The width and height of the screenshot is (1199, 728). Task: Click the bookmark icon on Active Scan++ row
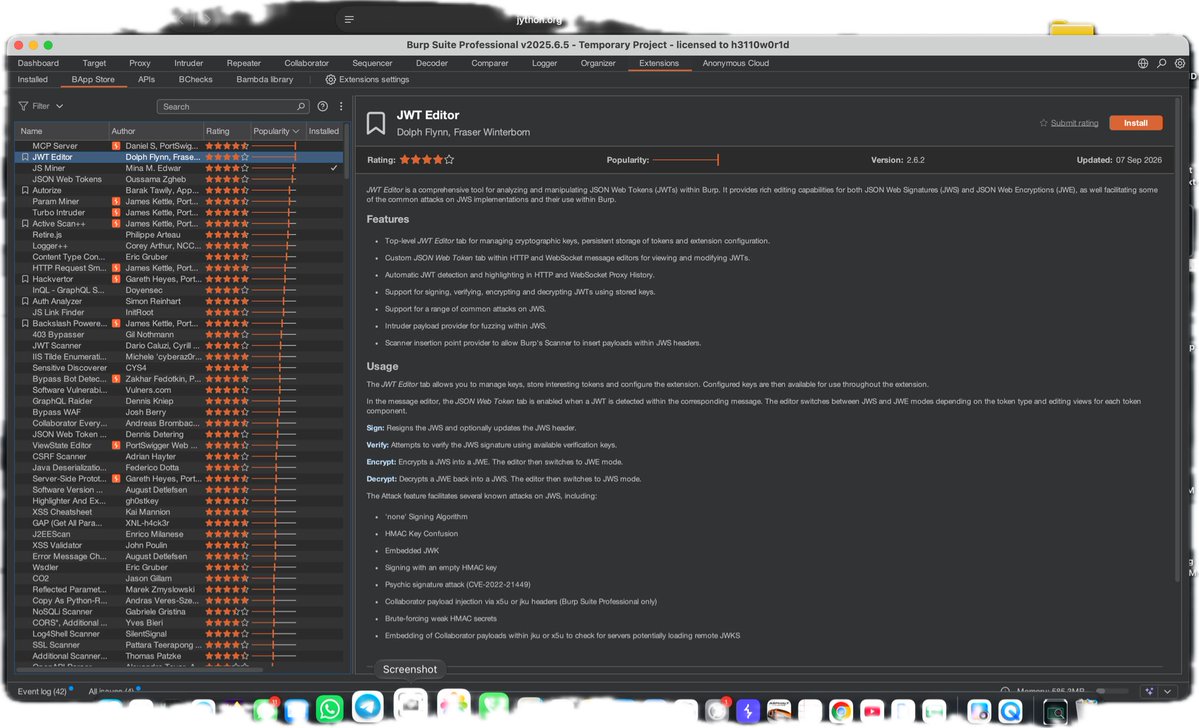click(25, 223)
